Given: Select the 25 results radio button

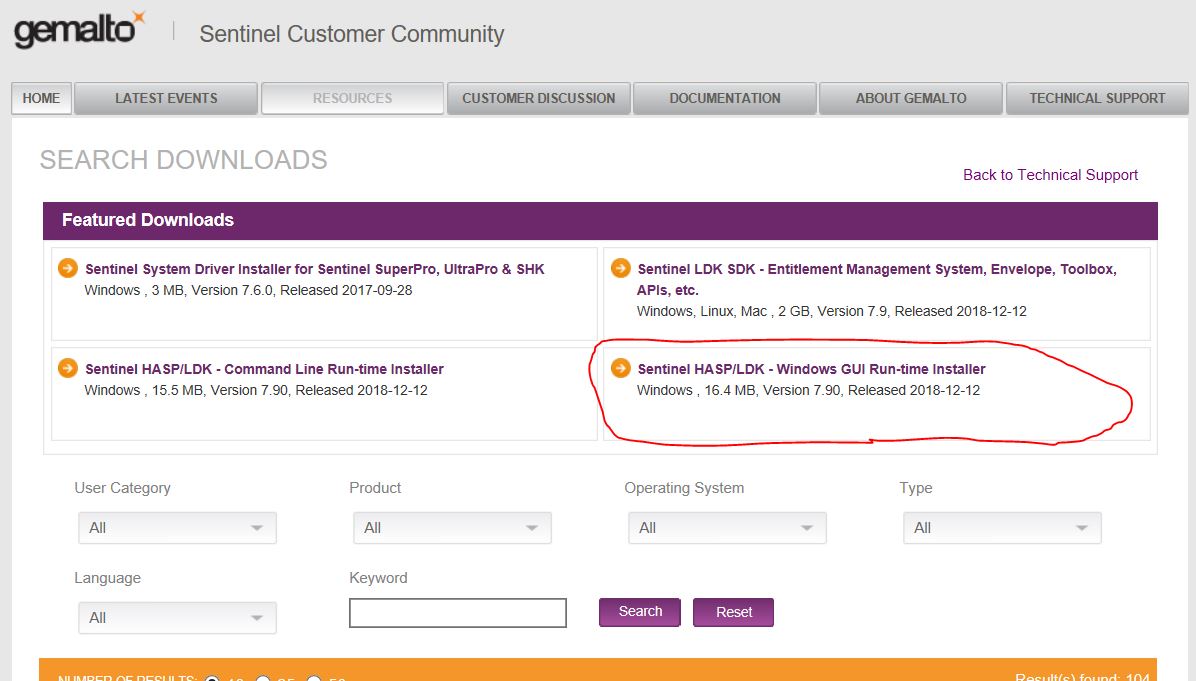Looking at the screenshot, I should click(x=263, y=678).
